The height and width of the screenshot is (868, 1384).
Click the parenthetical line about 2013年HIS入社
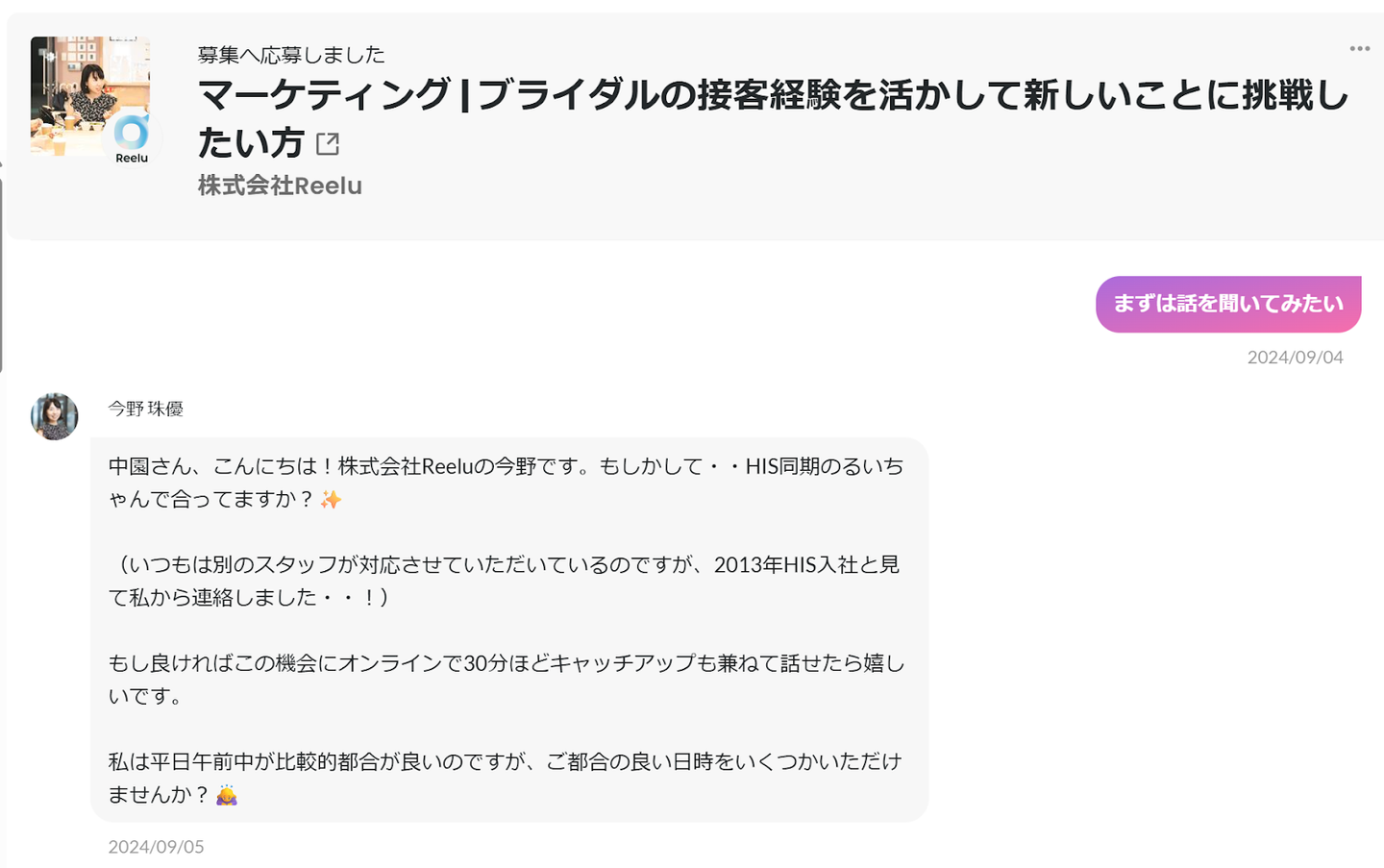coord(506,565)
